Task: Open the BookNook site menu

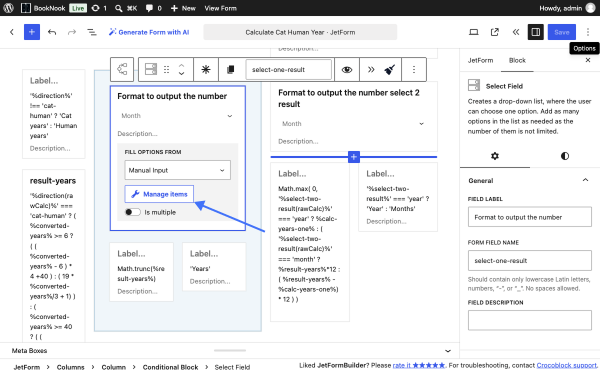Action: 43,8
